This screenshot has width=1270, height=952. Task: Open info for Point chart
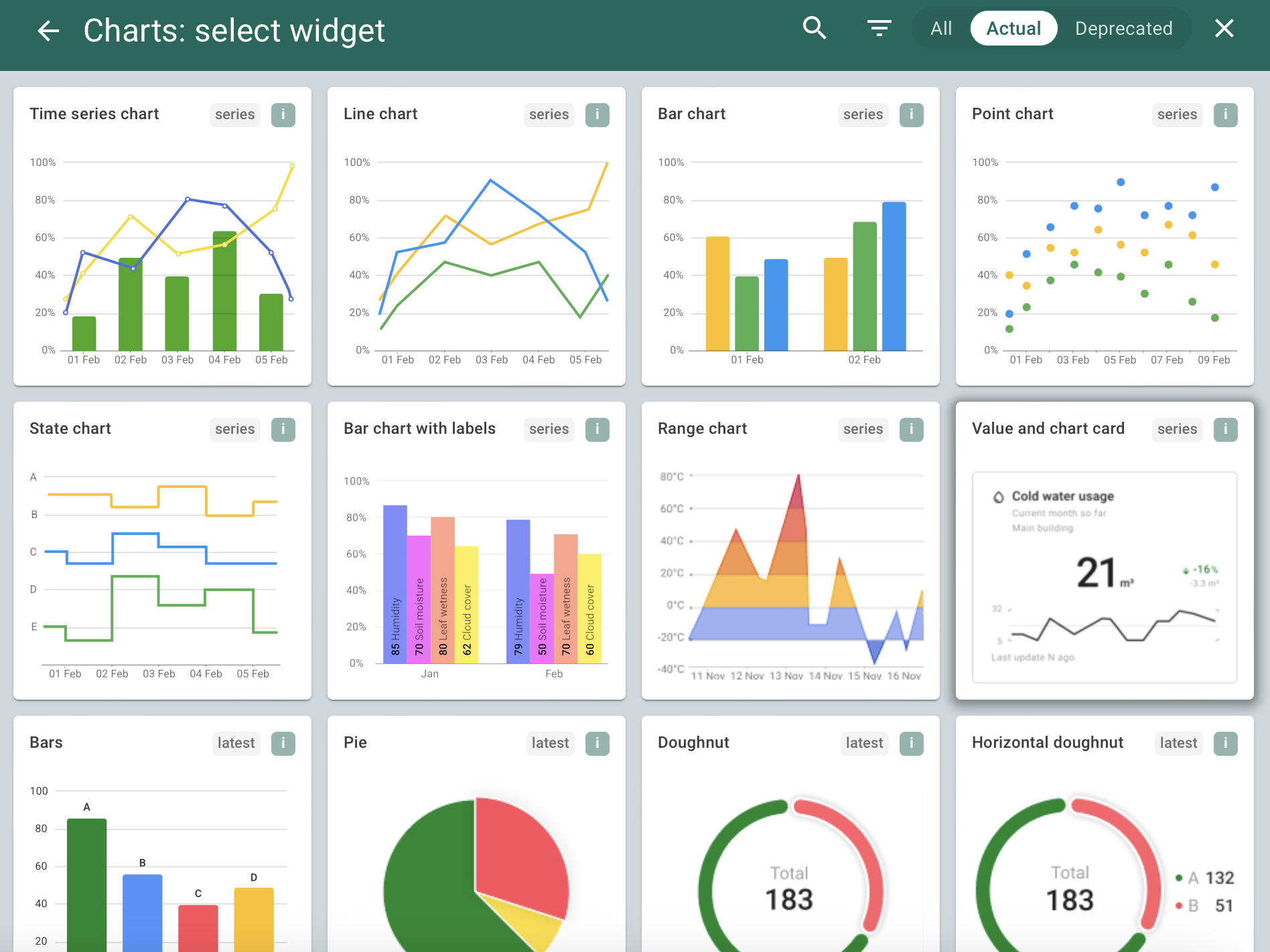coord(1226,114)
